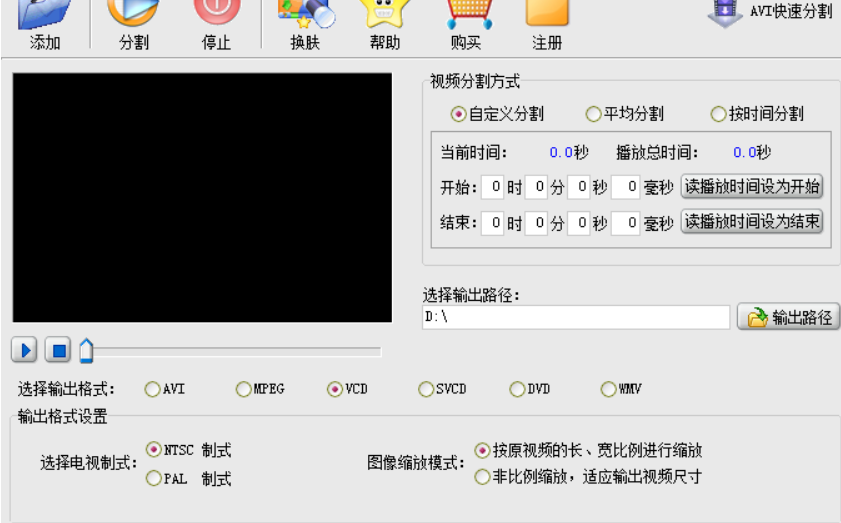Choose VCD output format
Image resolution: width=841 pixels, height=523 pixels.
347,389
